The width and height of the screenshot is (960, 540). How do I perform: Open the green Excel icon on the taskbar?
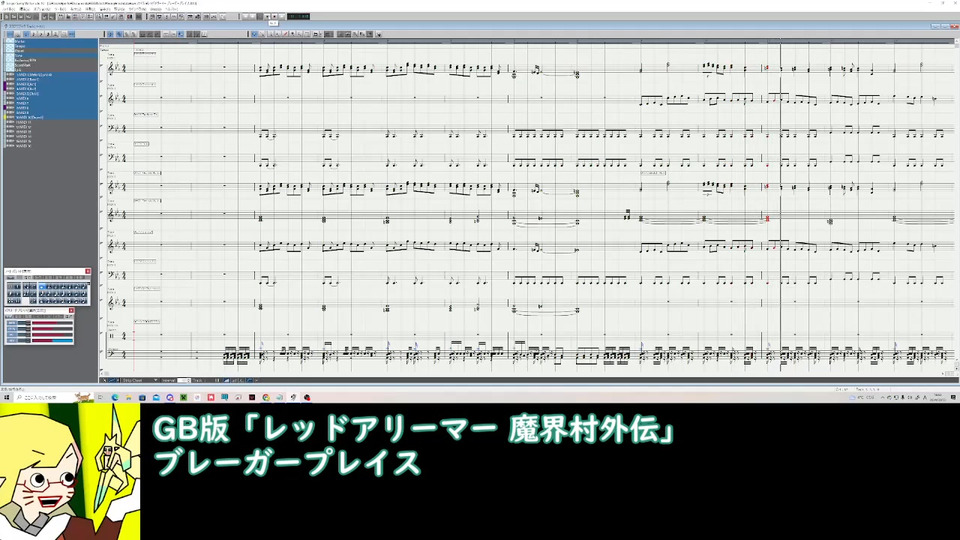(x=183, y=397)
